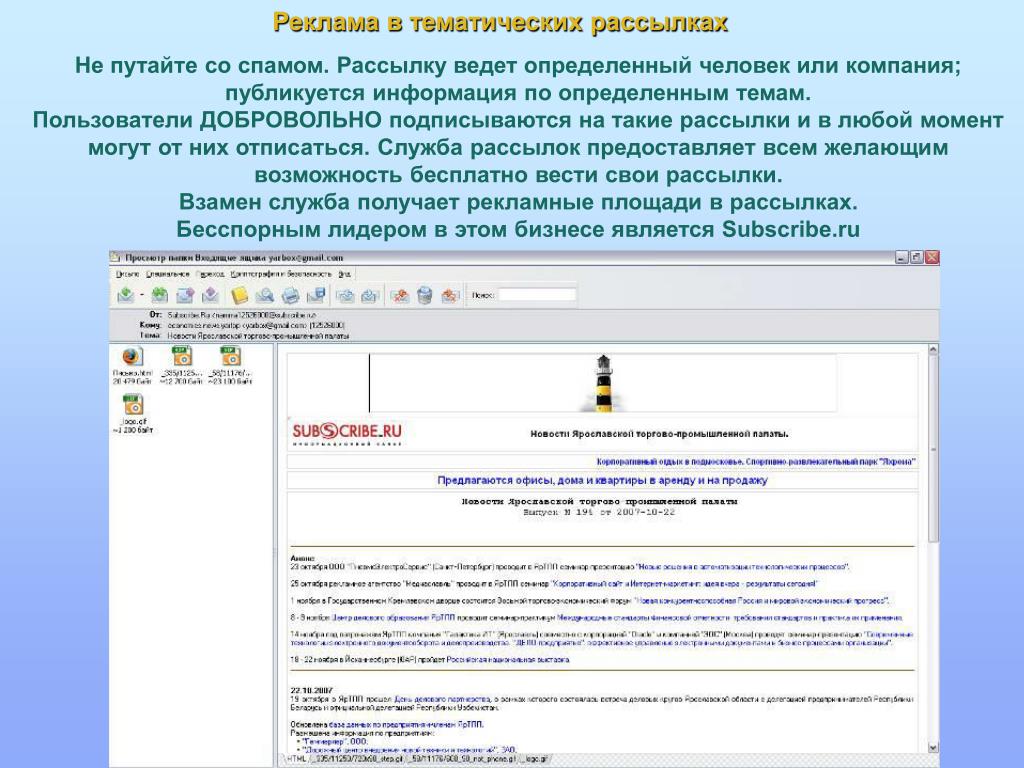Open the Письмо menu
The image size is (1024, 768).
click(x=127, y=274)
